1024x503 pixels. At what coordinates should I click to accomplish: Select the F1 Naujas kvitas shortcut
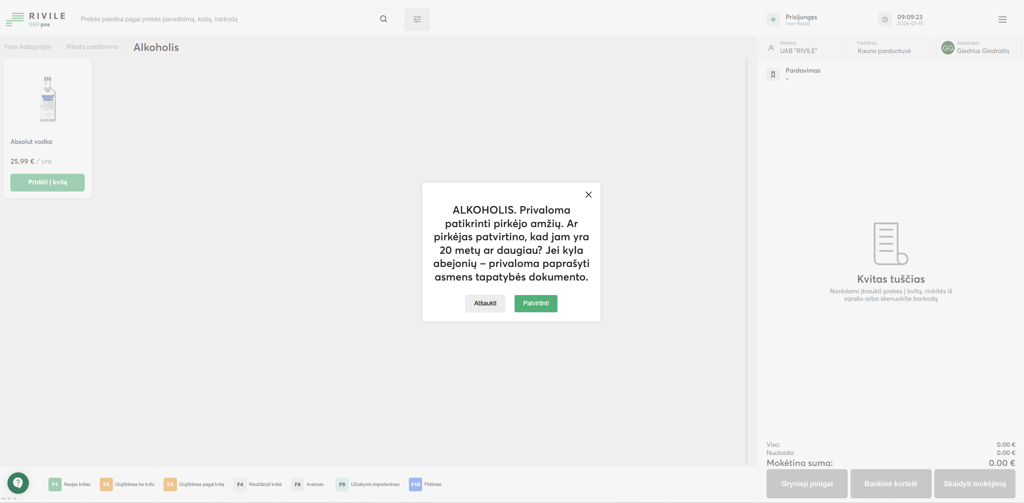coord(69,484)
